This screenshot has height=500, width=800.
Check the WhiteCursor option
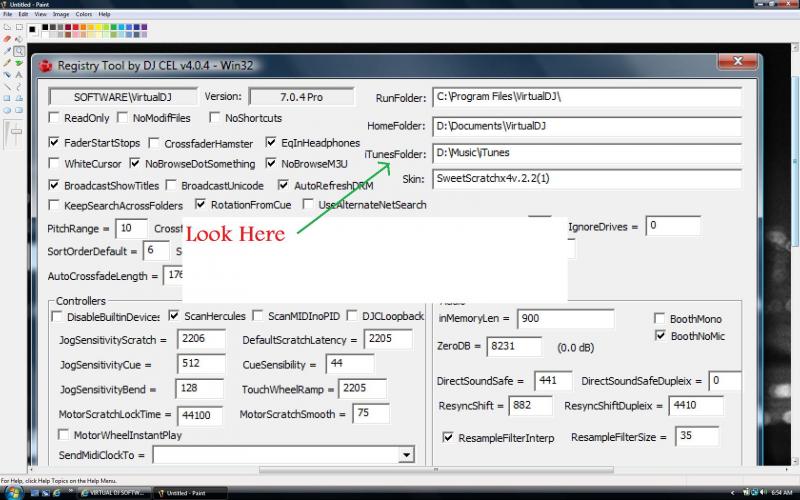[54, 163]
